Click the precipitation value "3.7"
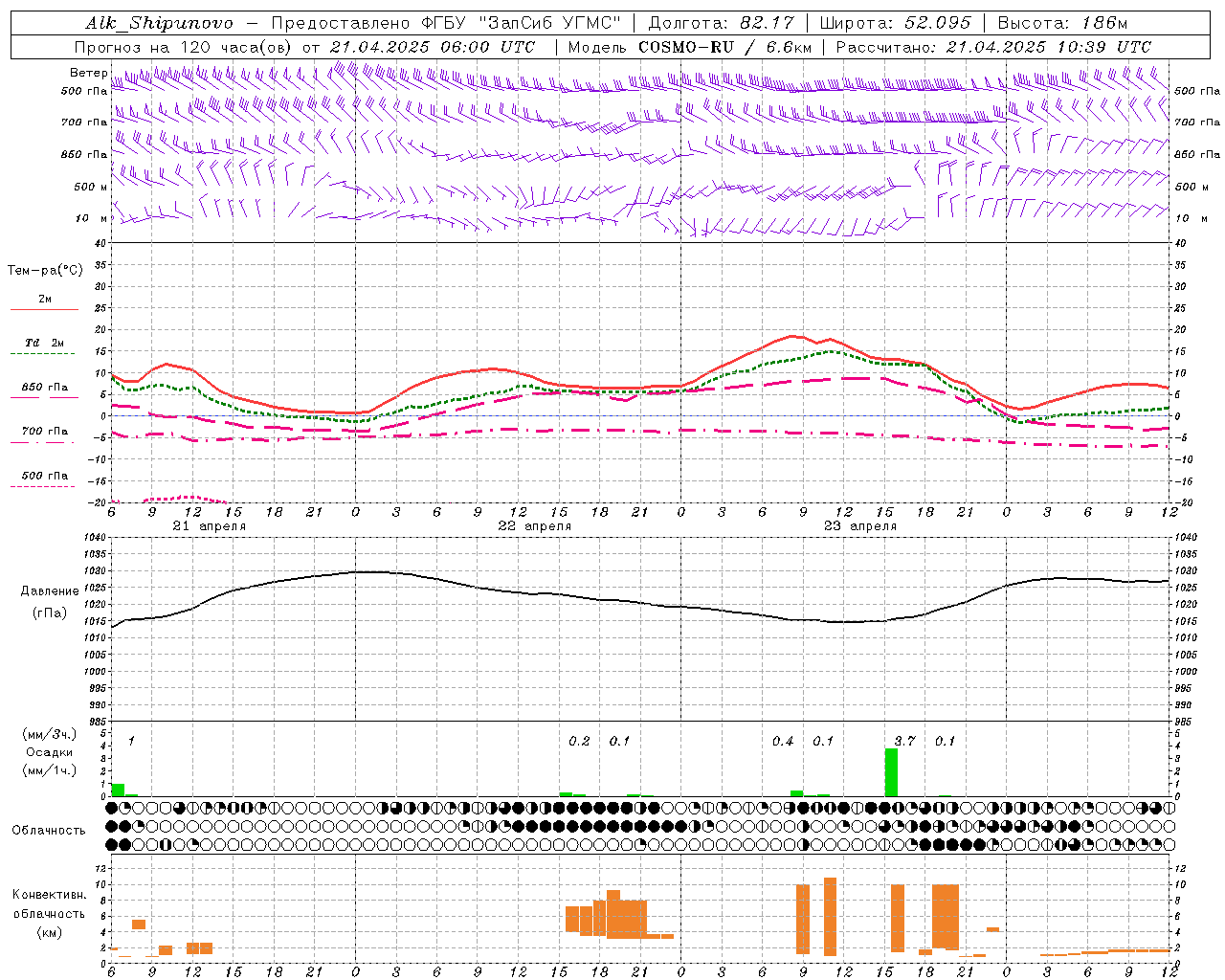 [x=904, y=741]
